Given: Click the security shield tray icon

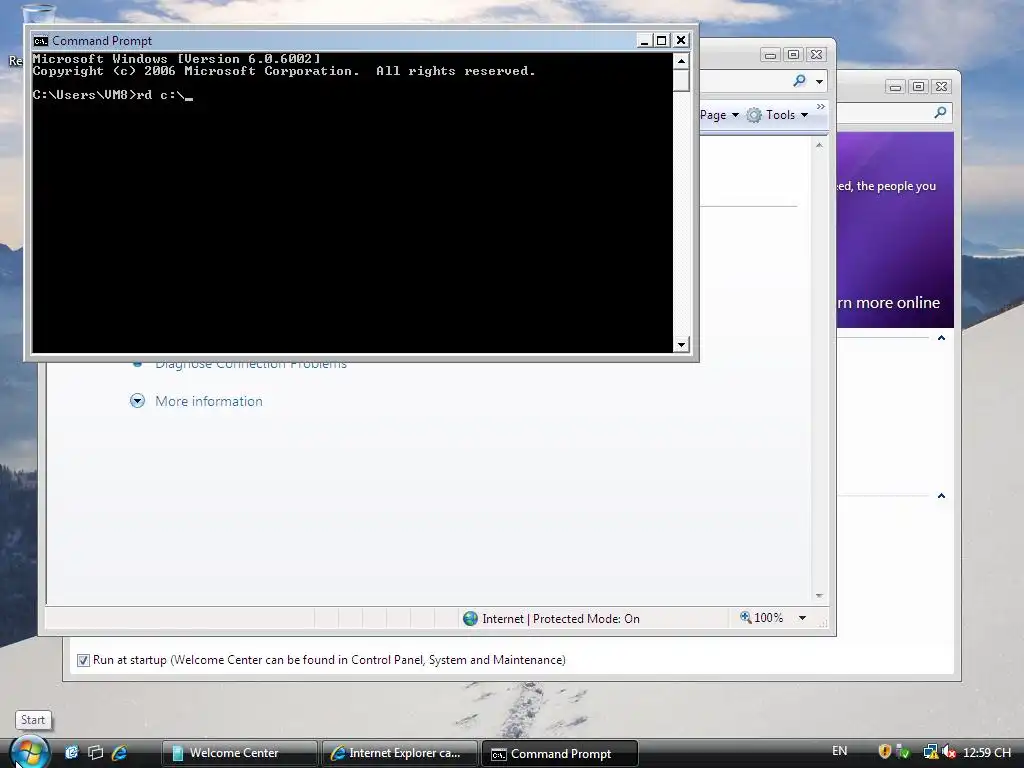Looking at the screenshot, I should click(x=885, y=752).
